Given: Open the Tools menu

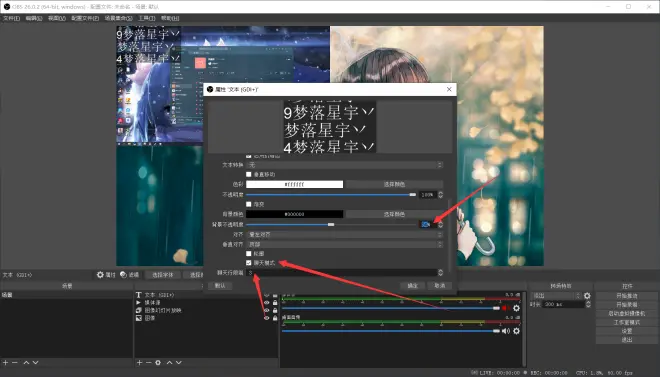Looking at the screenshot, I should click(146, 19).
